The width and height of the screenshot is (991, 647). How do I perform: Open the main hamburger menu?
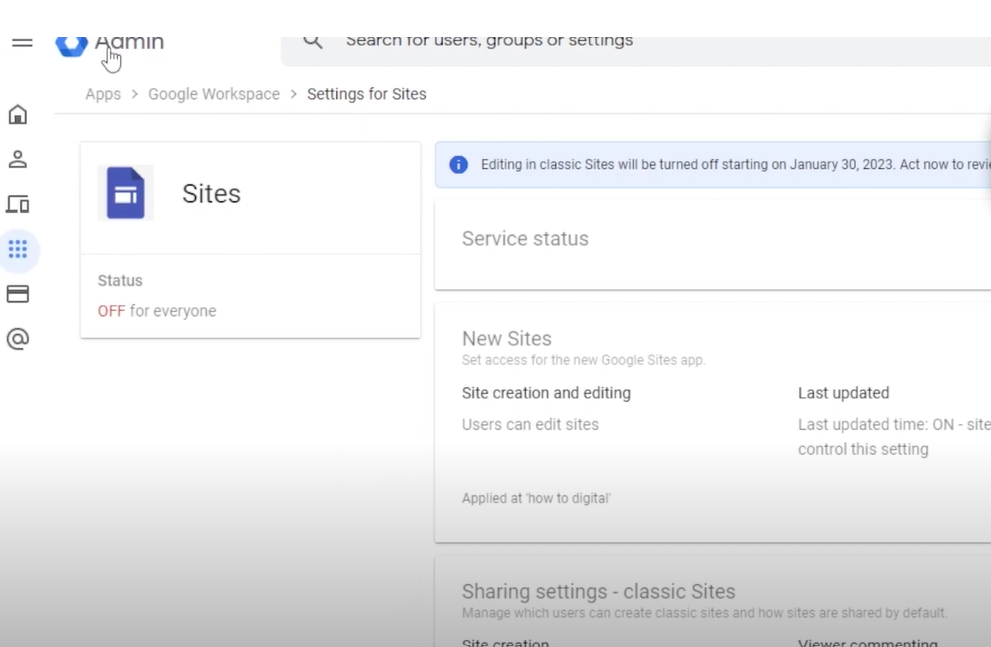(21, 43)
